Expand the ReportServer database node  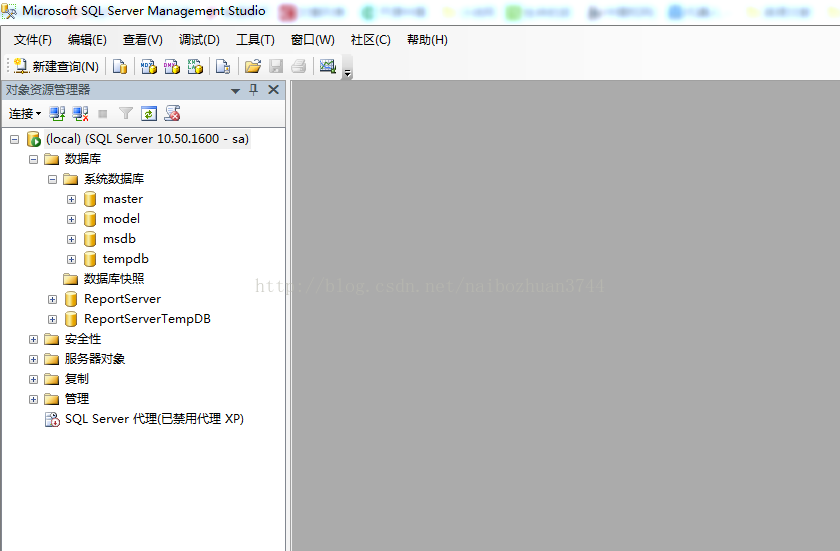tap(52, 299)
